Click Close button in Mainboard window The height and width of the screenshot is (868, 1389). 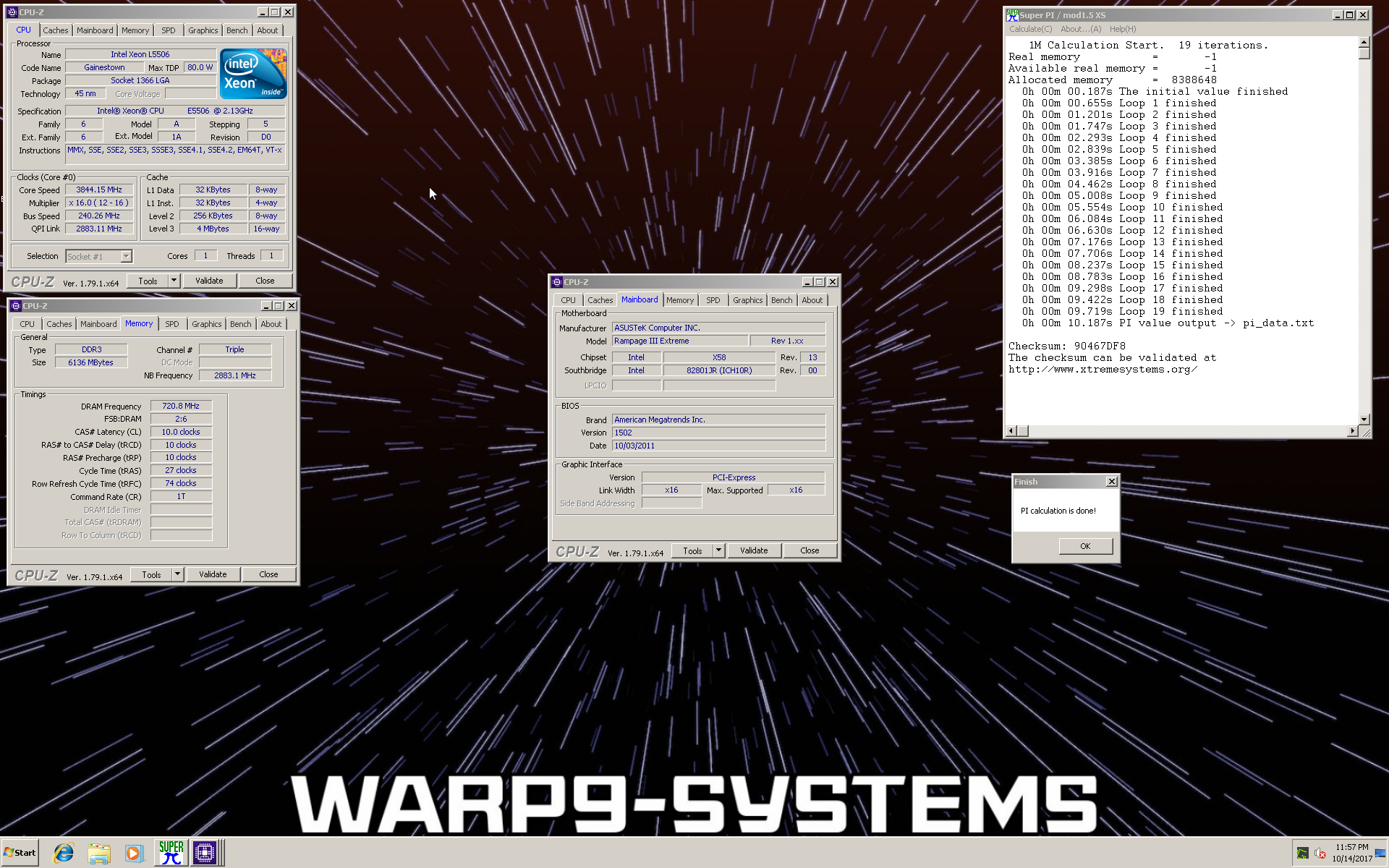[x=810, y=550]
